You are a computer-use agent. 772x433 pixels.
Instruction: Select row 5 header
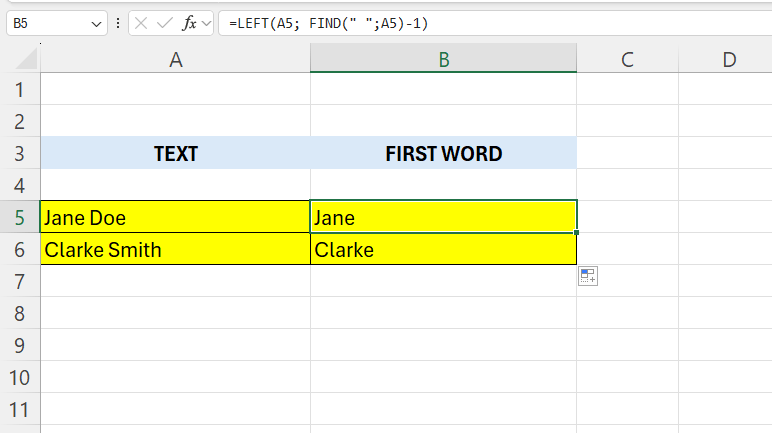20,217
